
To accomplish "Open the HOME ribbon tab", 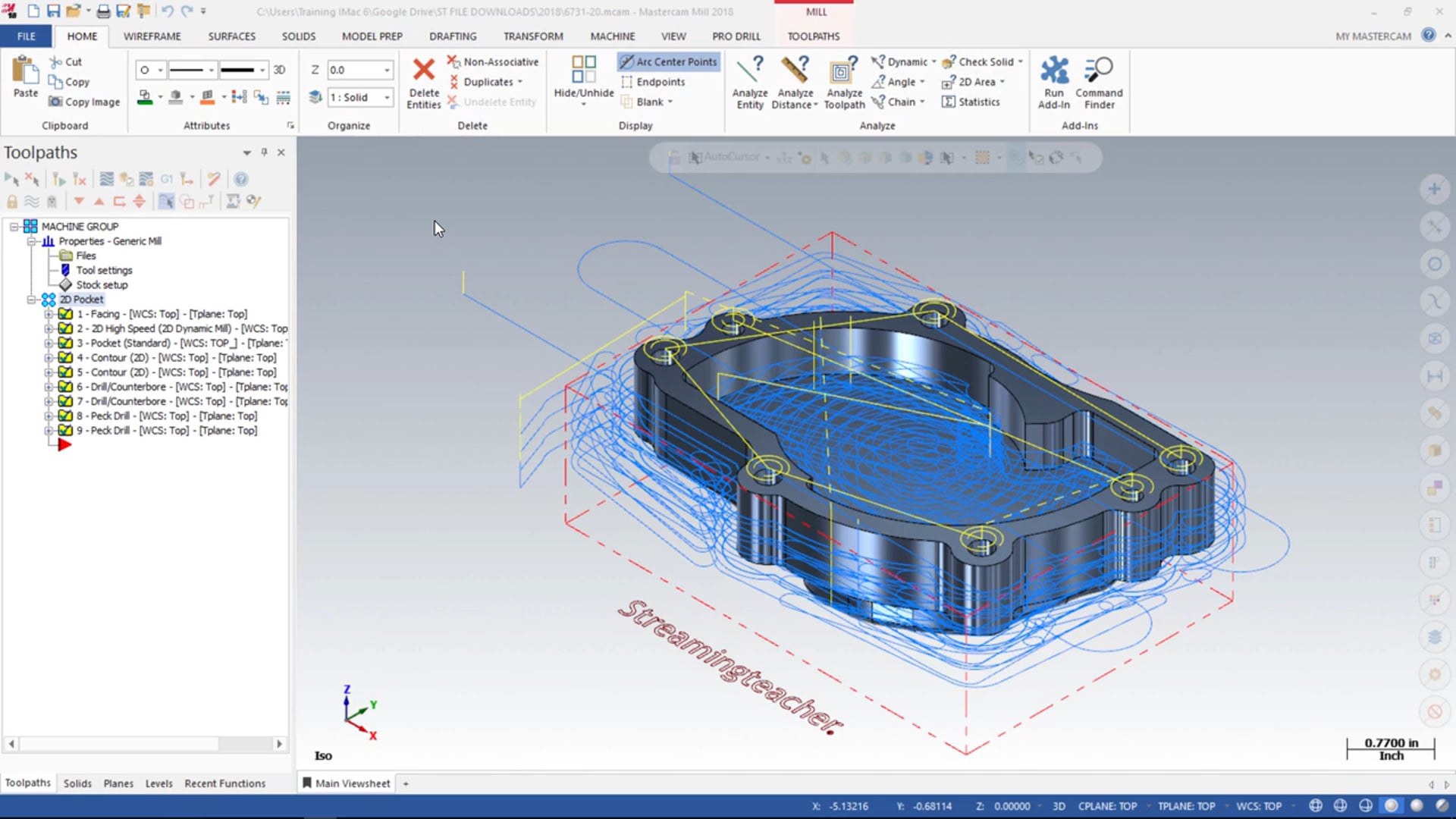I will (x=82, y=36).
